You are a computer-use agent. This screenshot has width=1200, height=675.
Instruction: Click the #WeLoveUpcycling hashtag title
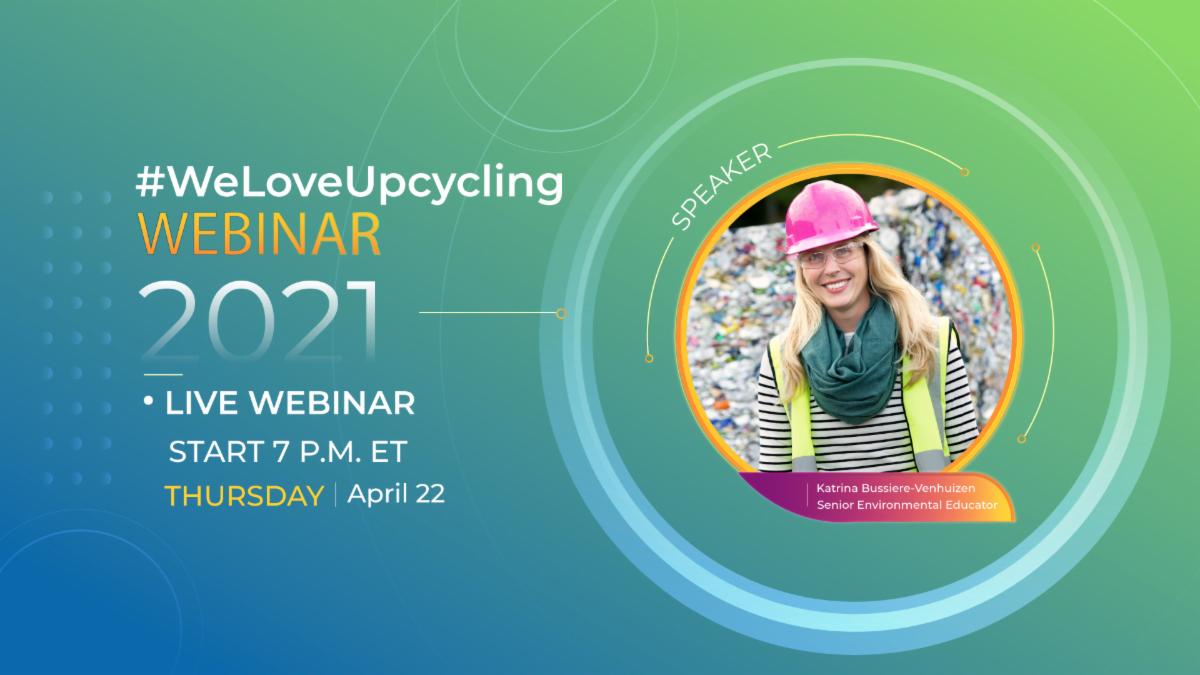point(350,185)
